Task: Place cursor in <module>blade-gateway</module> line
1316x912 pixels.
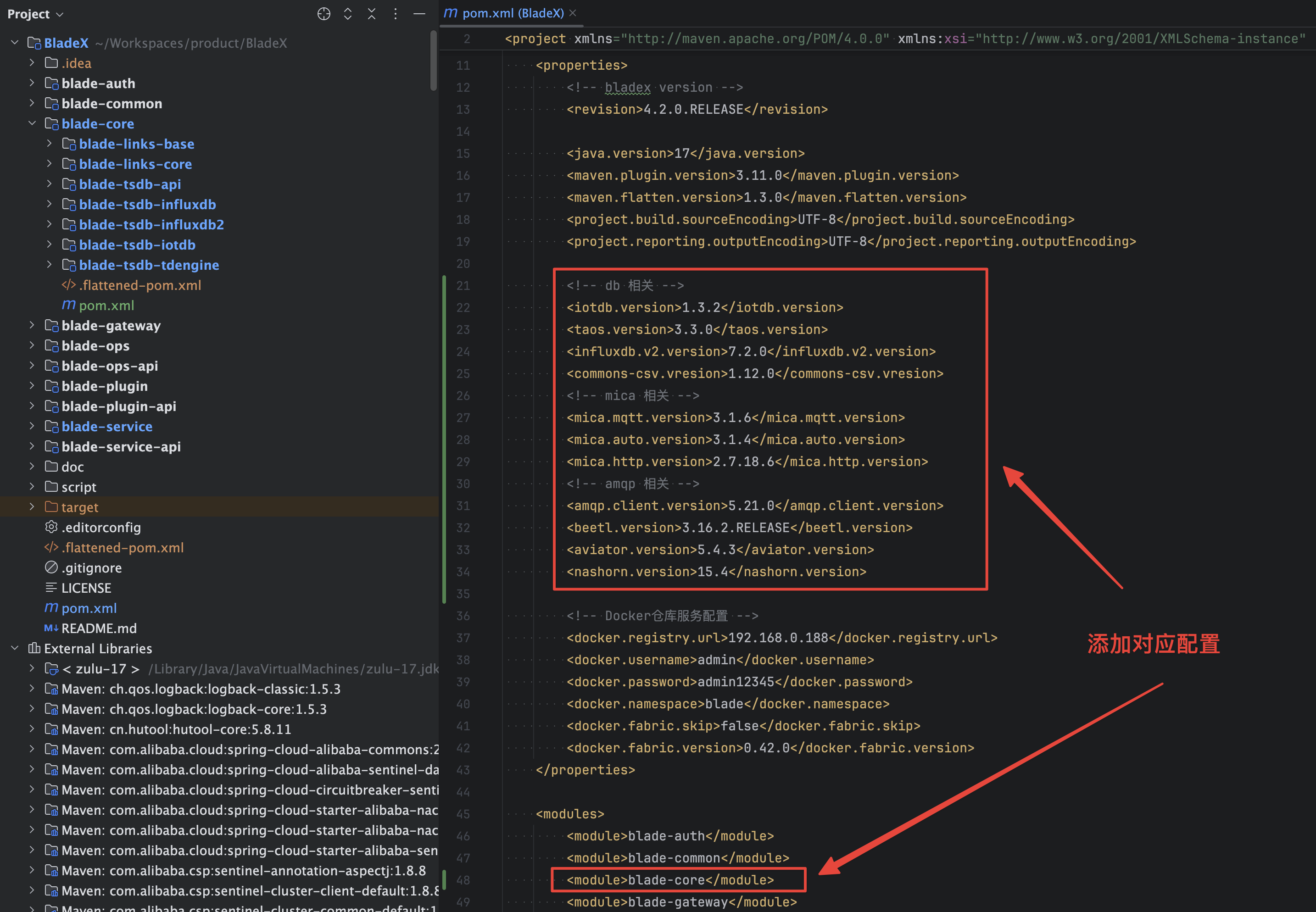Action: click(682, 902)
